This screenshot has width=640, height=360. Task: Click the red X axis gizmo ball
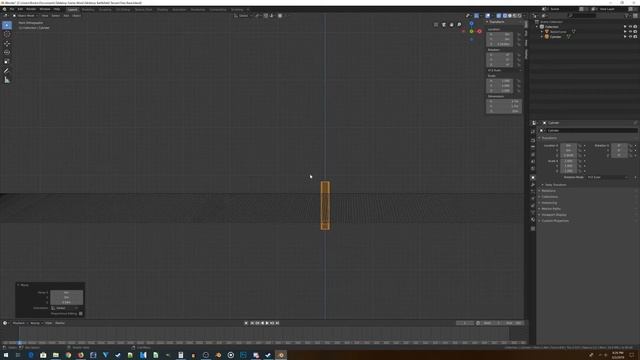click(479, 31)
